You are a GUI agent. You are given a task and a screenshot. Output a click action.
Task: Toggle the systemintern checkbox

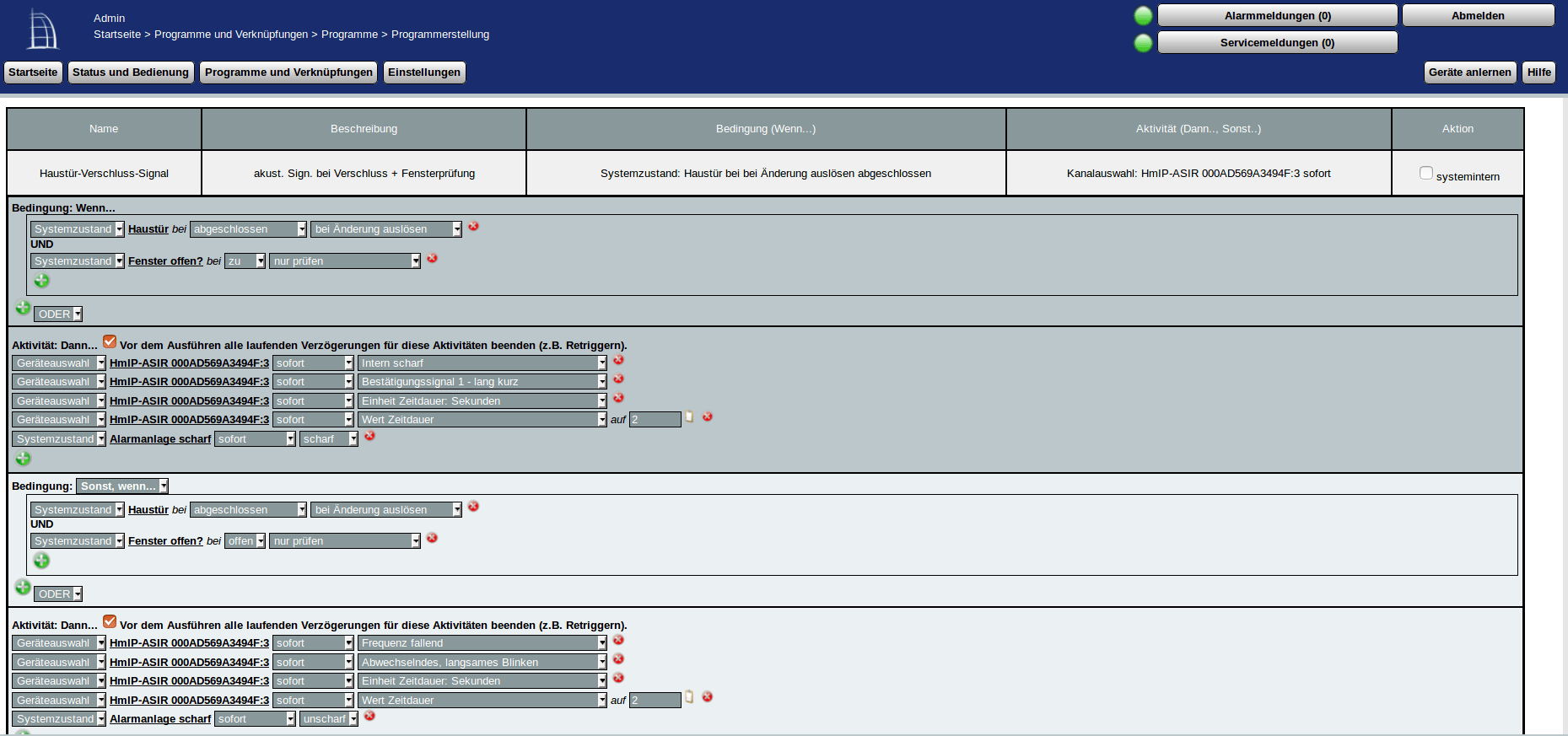pyautogui.click(x=1425, y=173)
